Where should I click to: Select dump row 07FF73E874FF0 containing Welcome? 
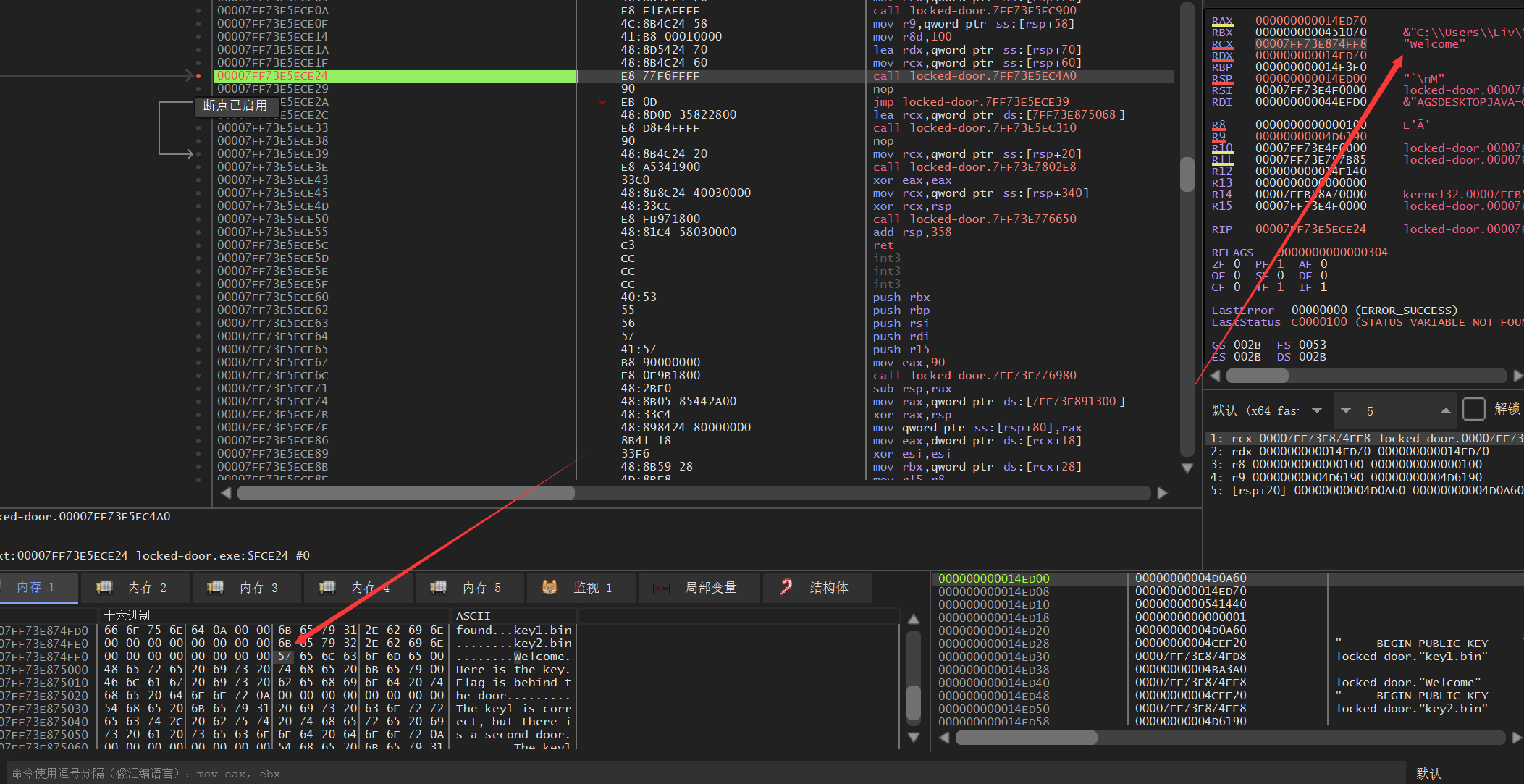pyautogui.click(x=286, y=657)
